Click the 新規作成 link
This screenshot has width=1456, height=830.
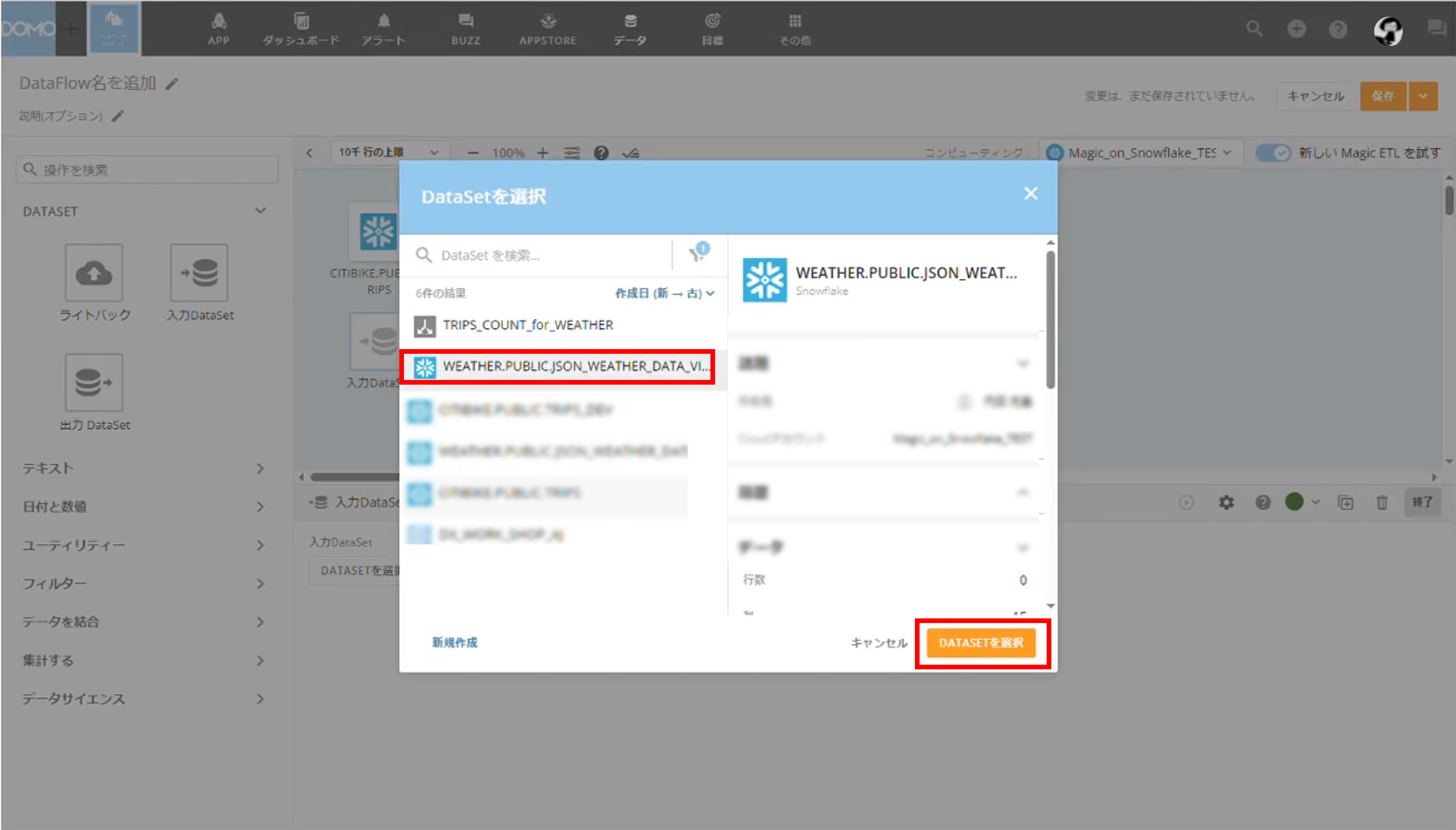click(454, 643)
